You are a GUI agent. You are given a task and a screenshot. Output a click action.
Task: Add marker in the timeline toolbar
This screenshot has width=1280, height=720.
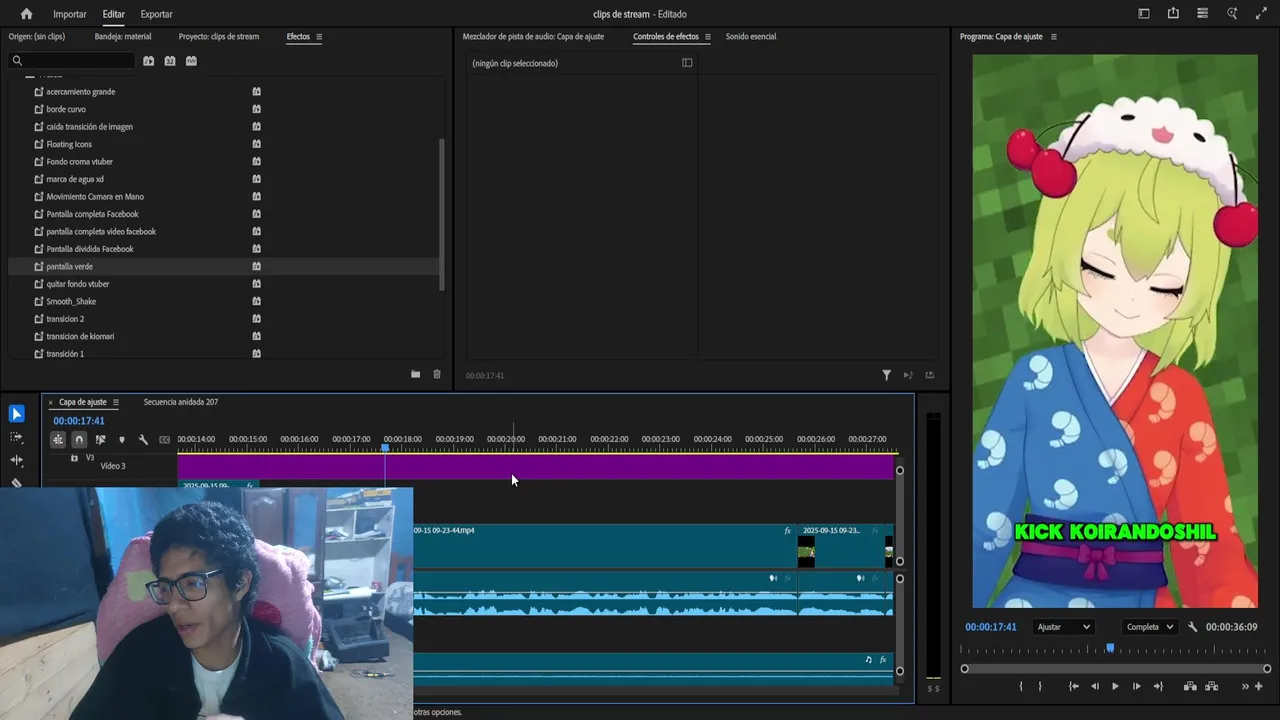point(122,439)
